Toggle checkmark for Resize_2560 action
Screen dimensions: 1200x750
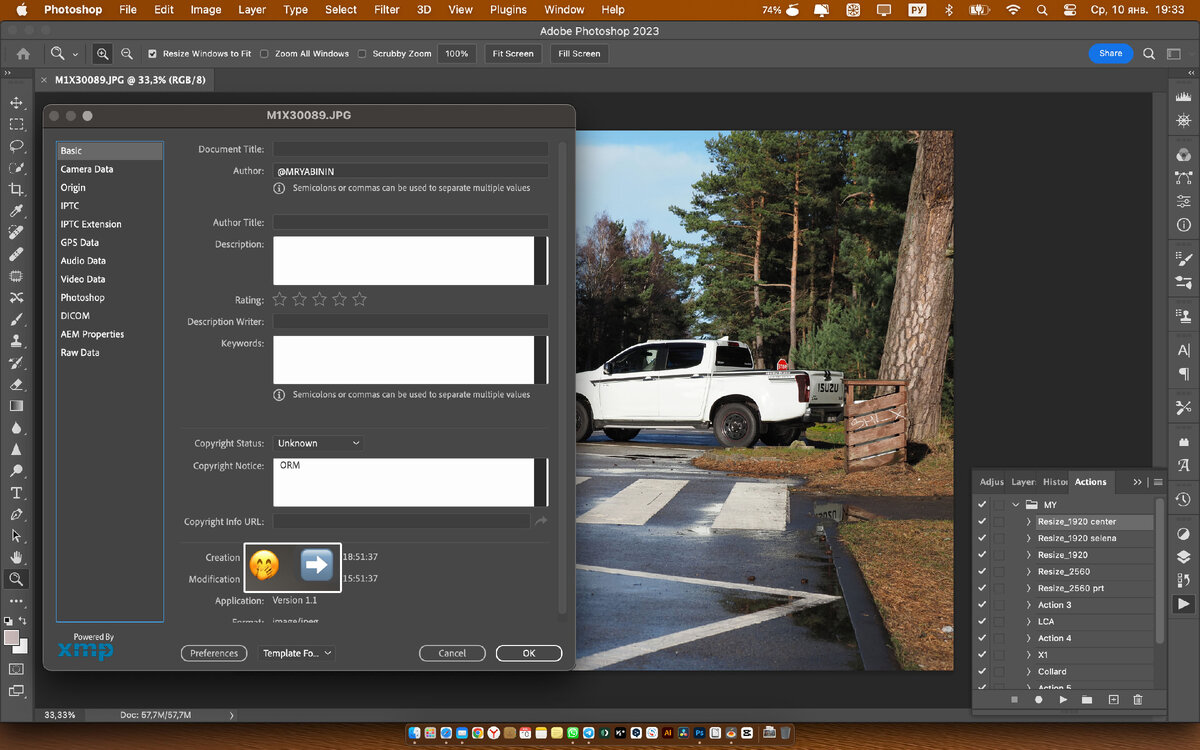(982, 572)
